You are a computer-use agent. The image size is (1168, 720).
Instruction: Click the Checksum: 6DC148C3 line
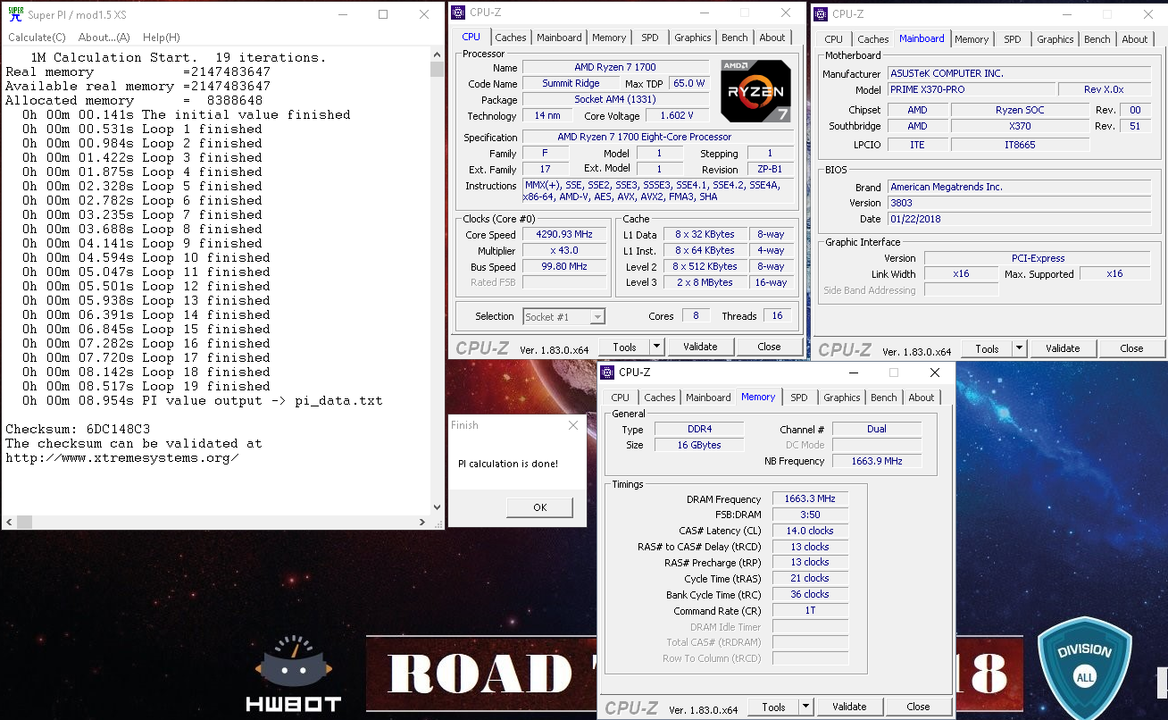(x=77, y=429)
